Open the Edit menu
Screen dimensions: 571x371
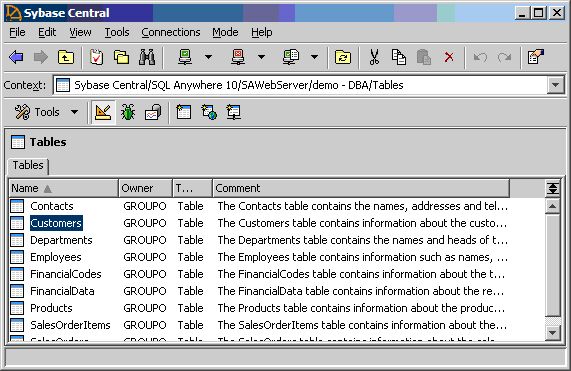pos(47,32)
